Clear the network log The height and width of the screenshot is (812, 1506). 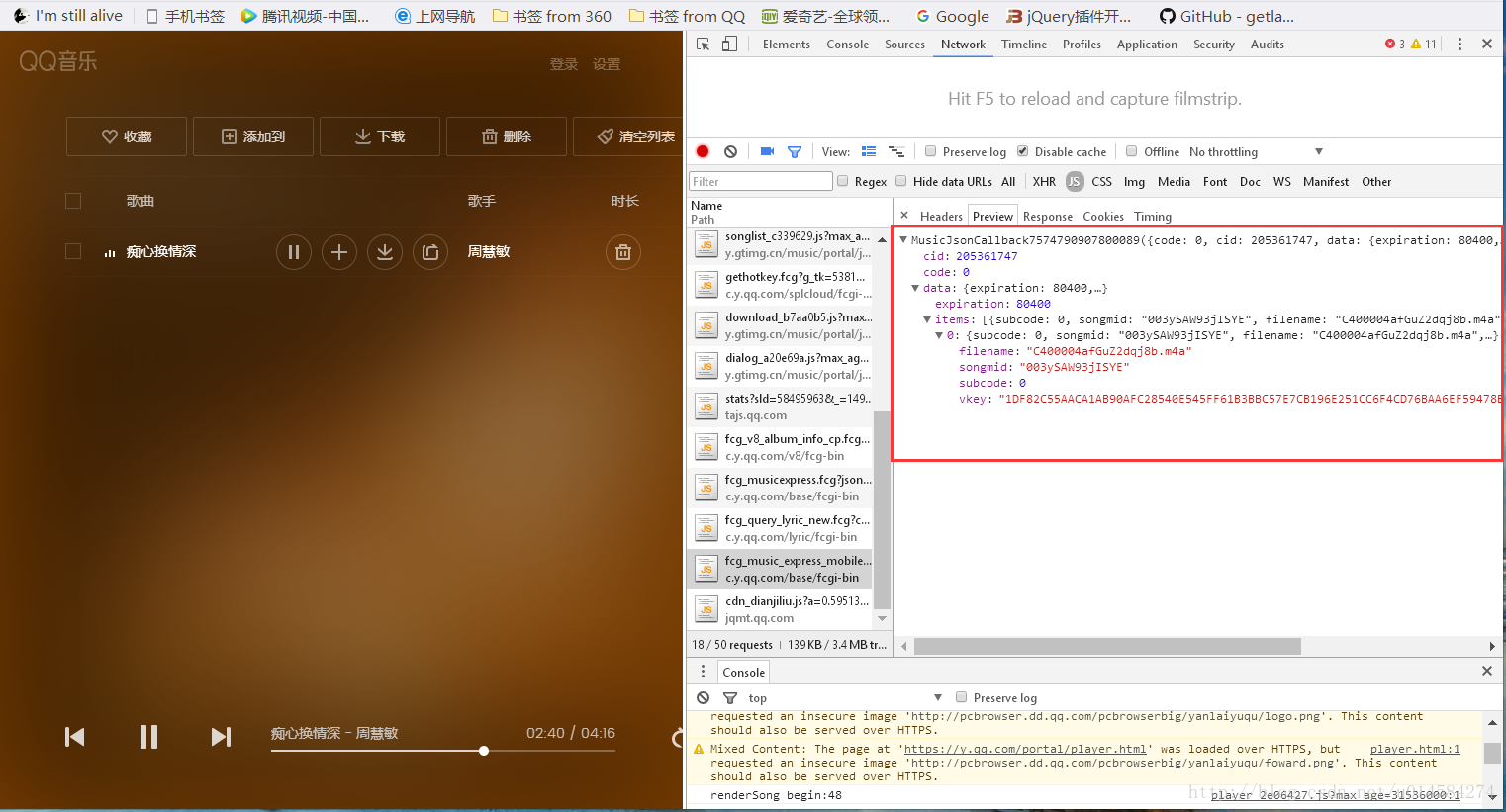(x=730, y=151)
